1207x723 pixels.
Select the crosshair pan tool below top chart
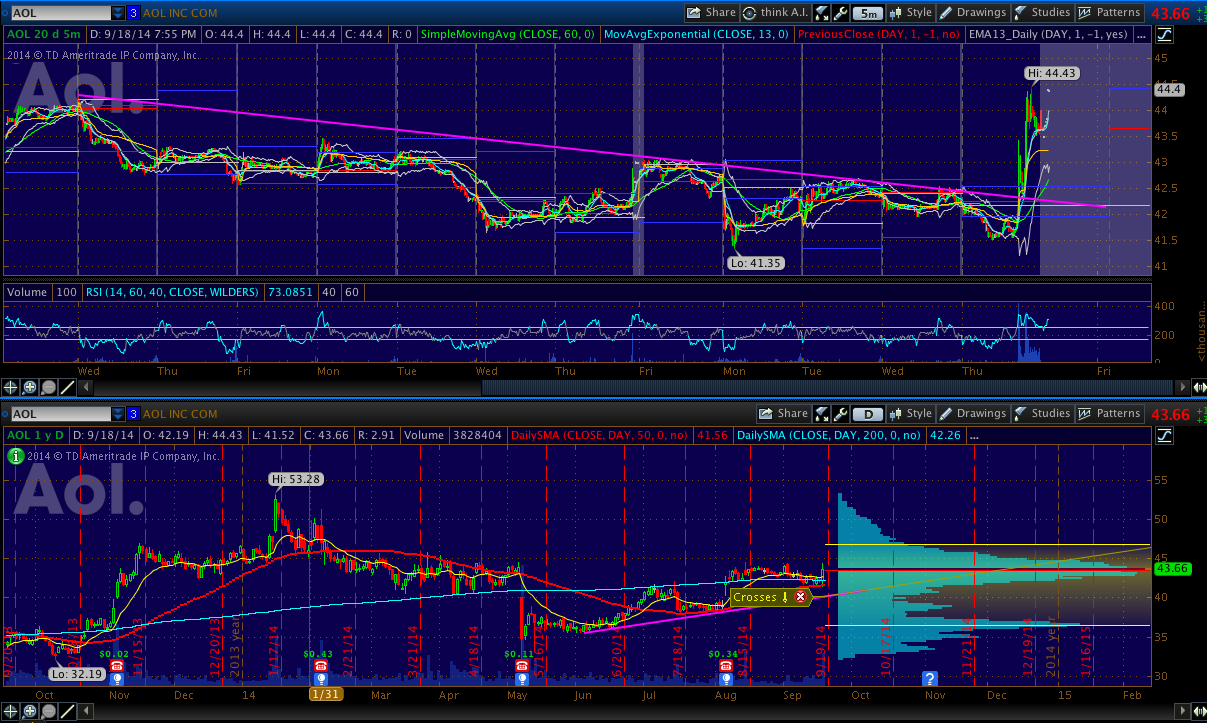coord(11,387)
